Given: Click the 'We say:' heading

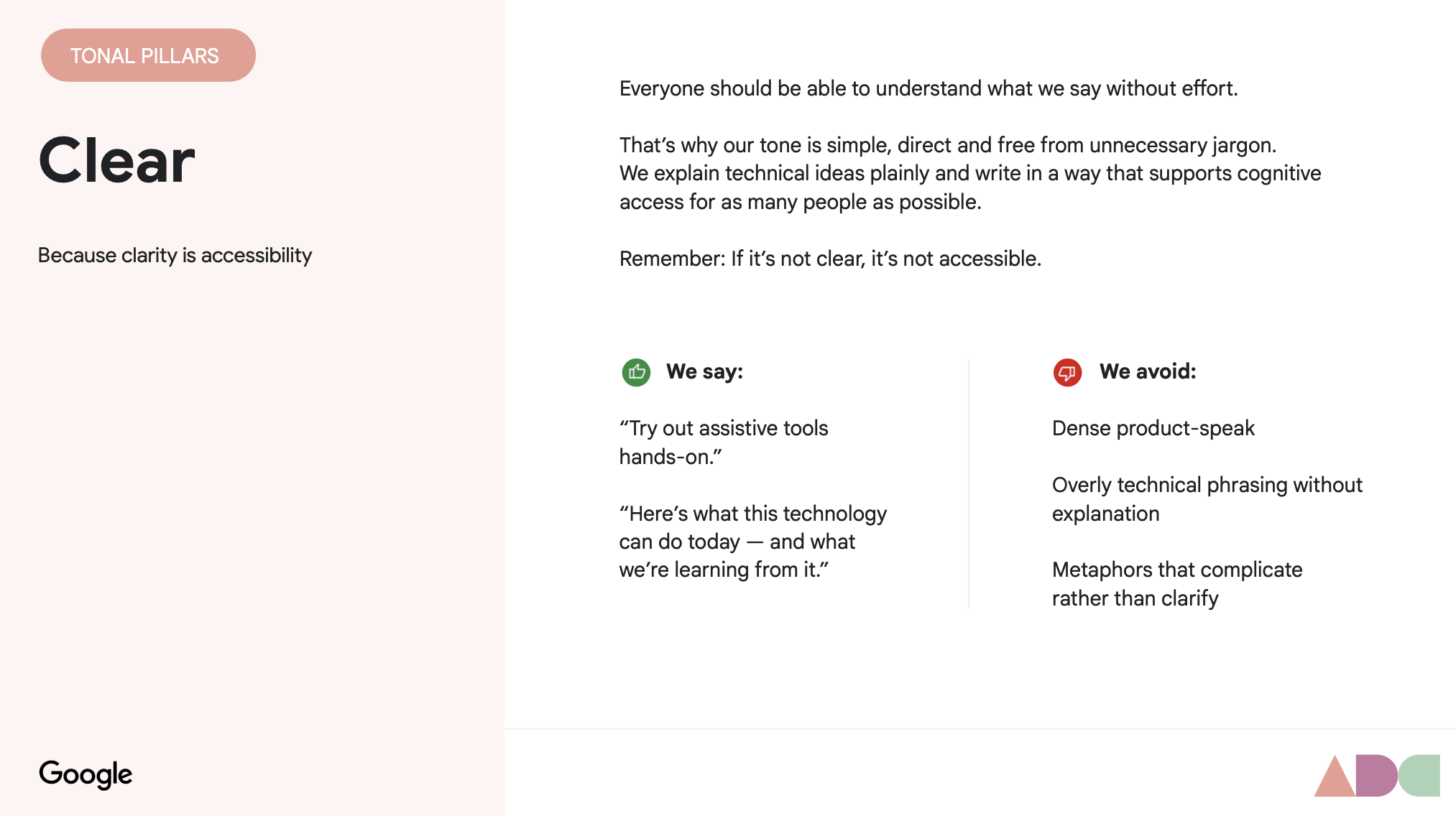Looking at the screenshot, I should 704,371.
